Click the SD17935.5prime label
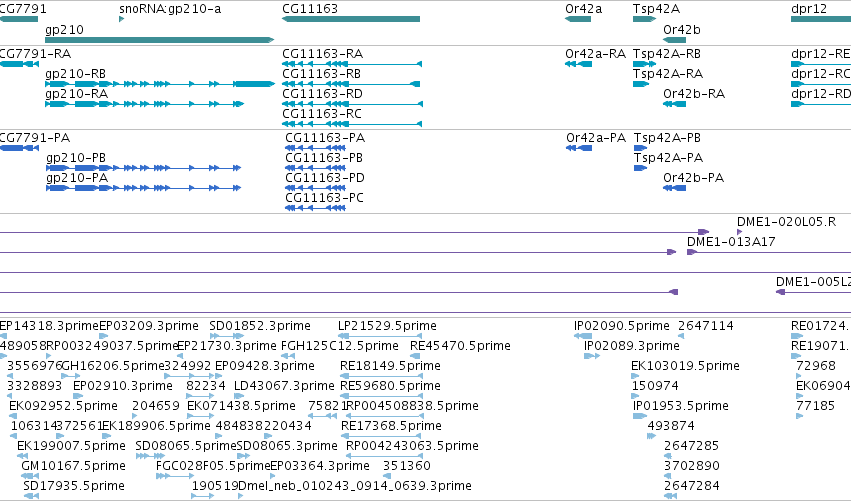 point(74,486)
